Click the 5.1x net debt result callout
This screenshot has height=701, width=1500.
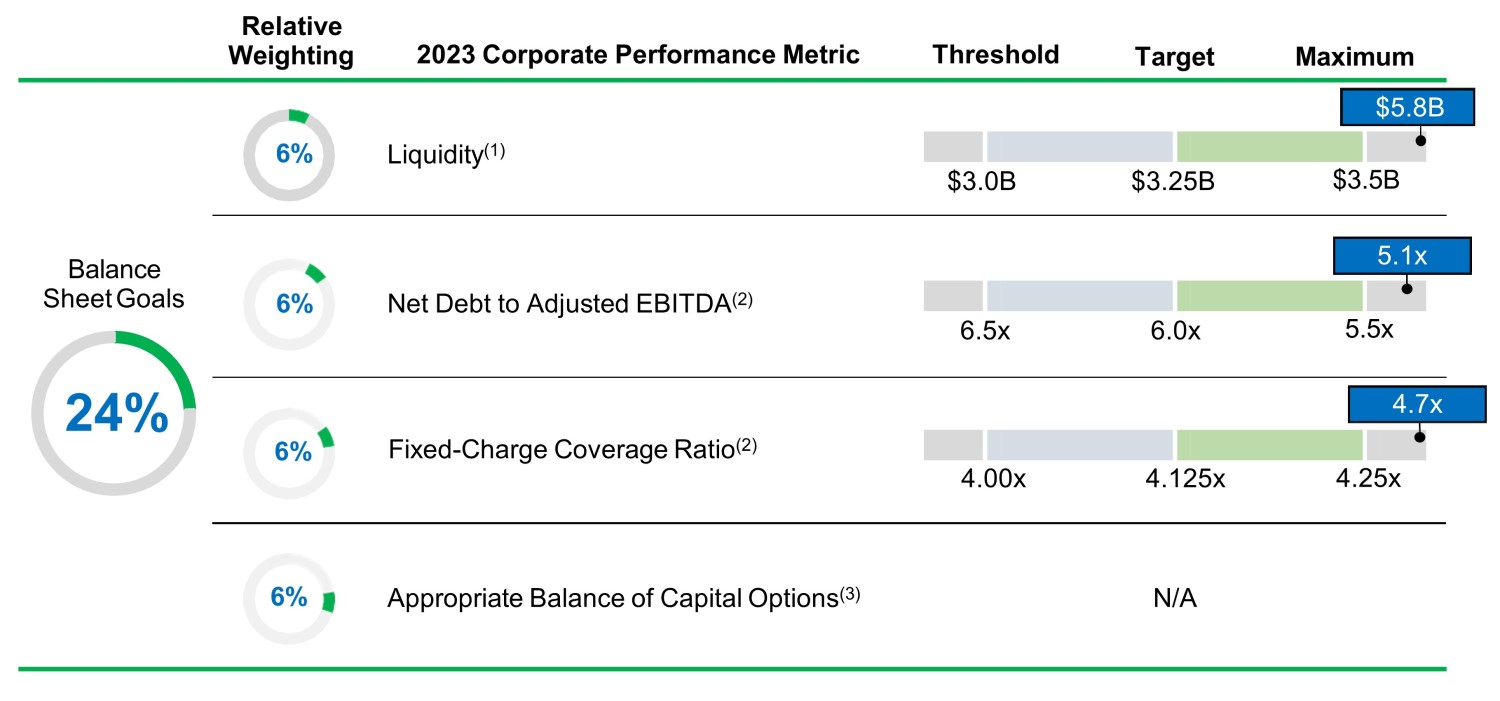pyautogui.click(x=1402, y=256)
